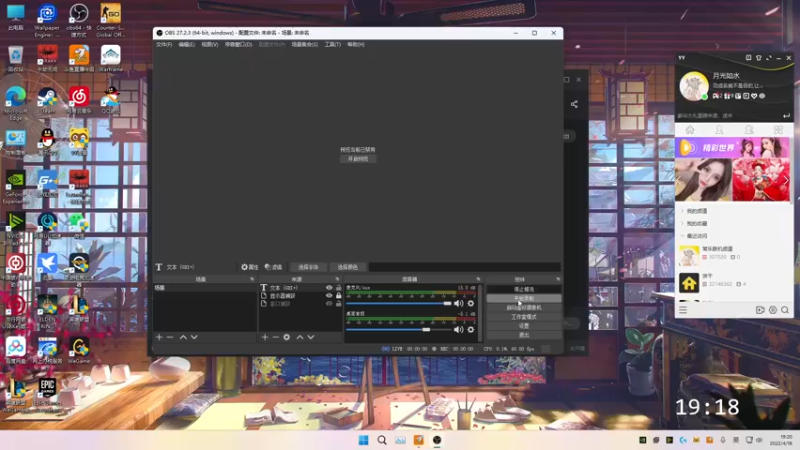Screen dimensions: 800x450
Task: Click 开始录制 start recording button
Action: (524, 298)
